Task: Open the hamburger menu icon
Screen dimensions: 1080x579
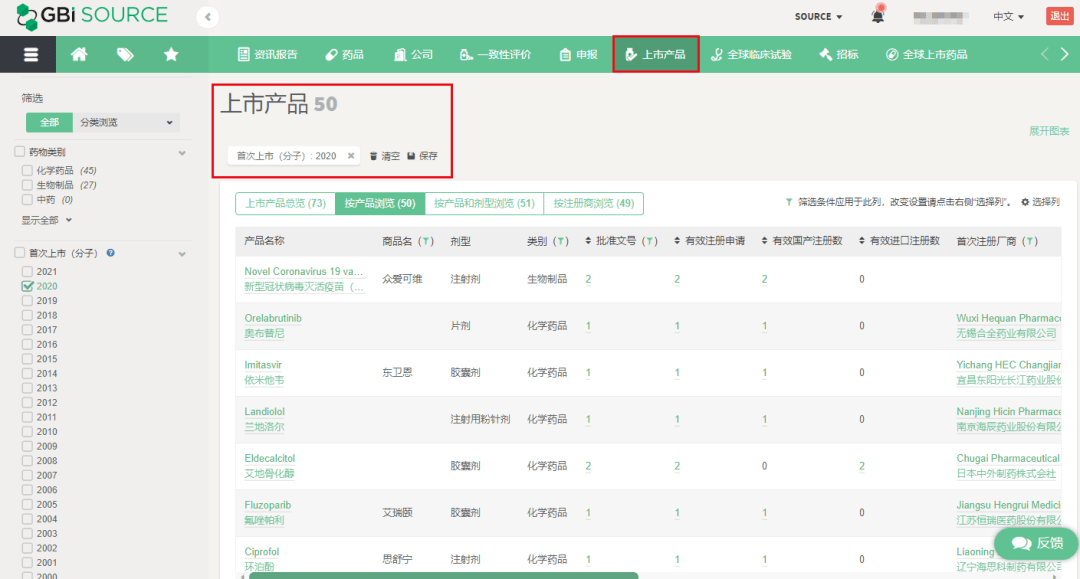Action: 30,54
